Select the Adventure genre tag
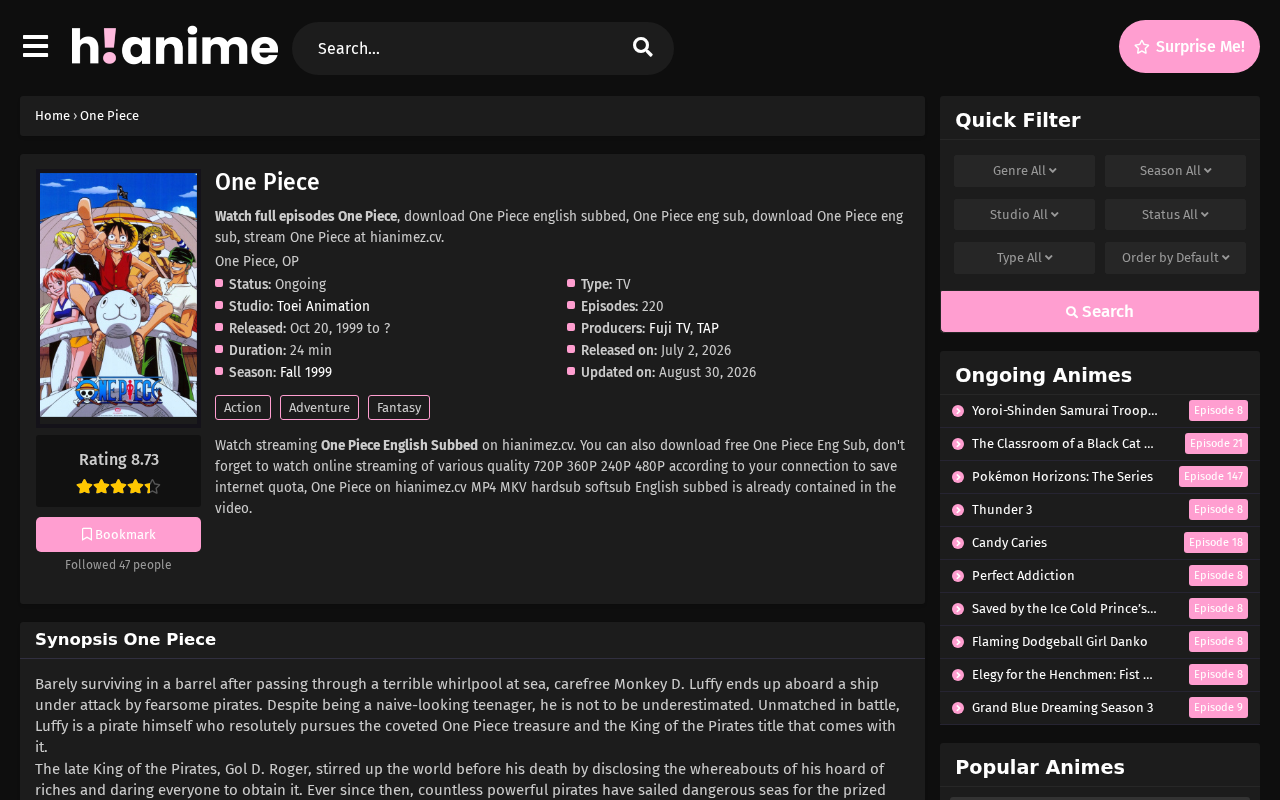Screen dimensions: 1280x800 point(319,408)
